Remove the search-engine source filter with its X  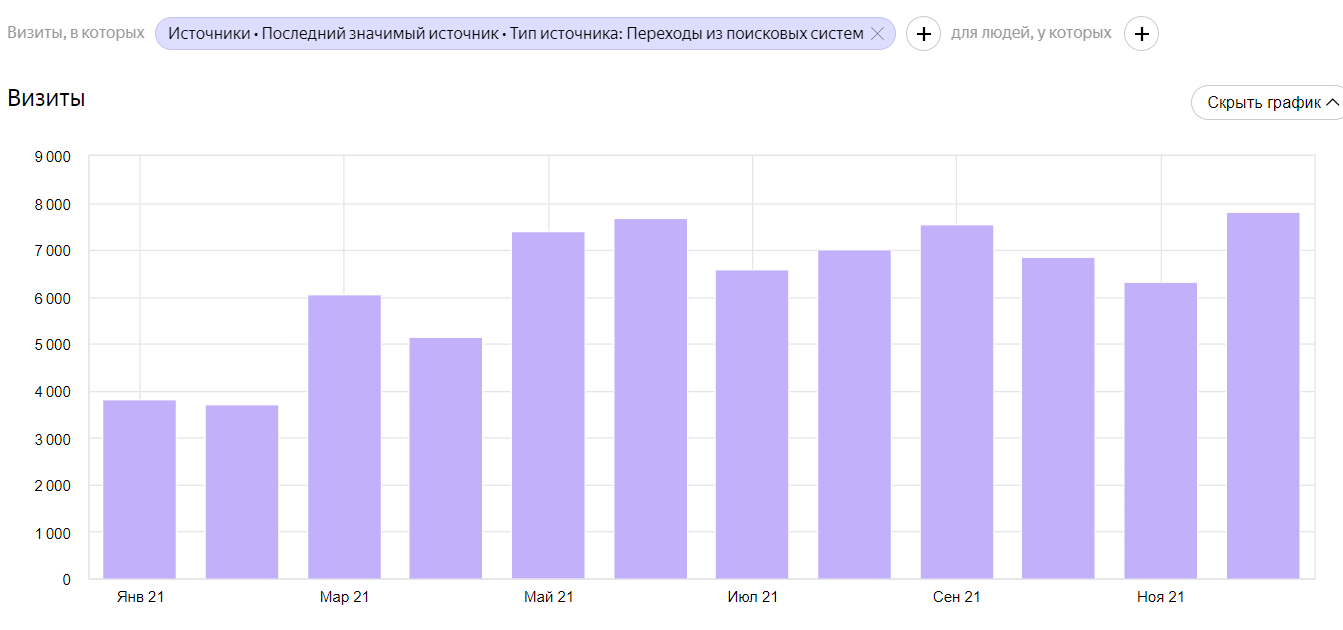(877, 33)
